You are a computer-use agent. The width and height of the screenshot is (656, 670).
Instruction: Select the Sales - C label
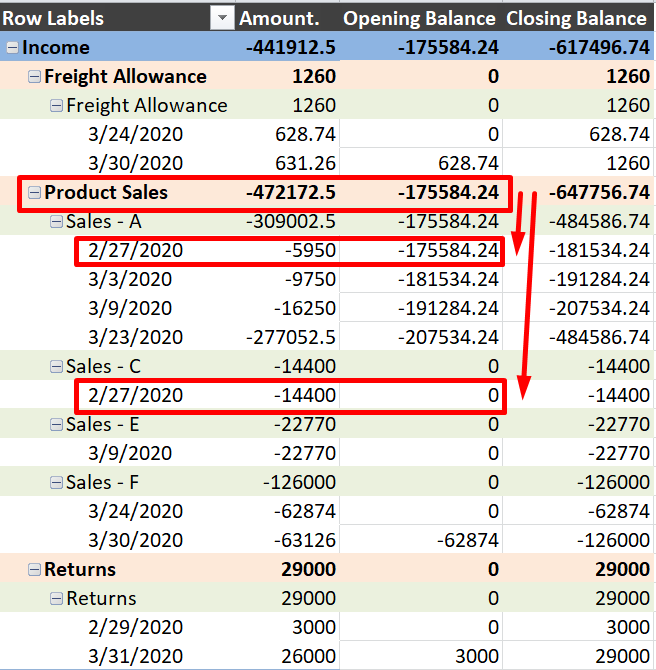click(x=103, y=366)
